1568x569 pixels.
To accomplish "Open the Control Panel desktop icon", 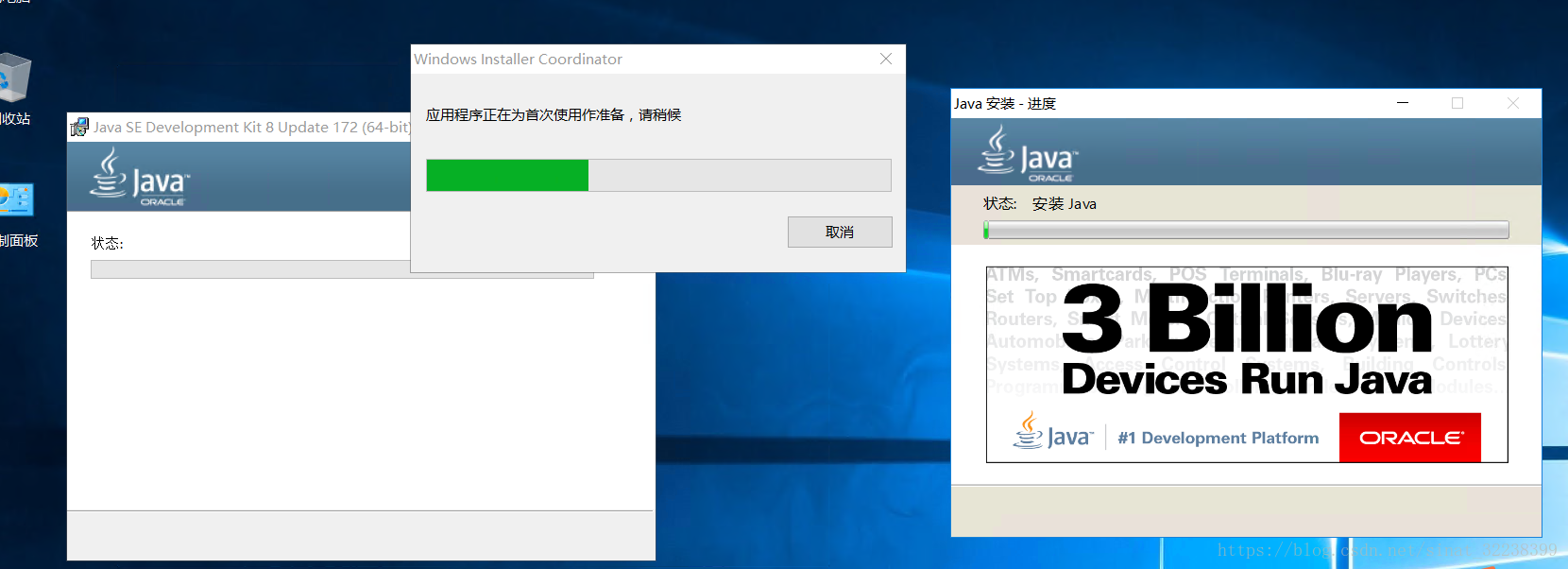I will click(17, 215).
